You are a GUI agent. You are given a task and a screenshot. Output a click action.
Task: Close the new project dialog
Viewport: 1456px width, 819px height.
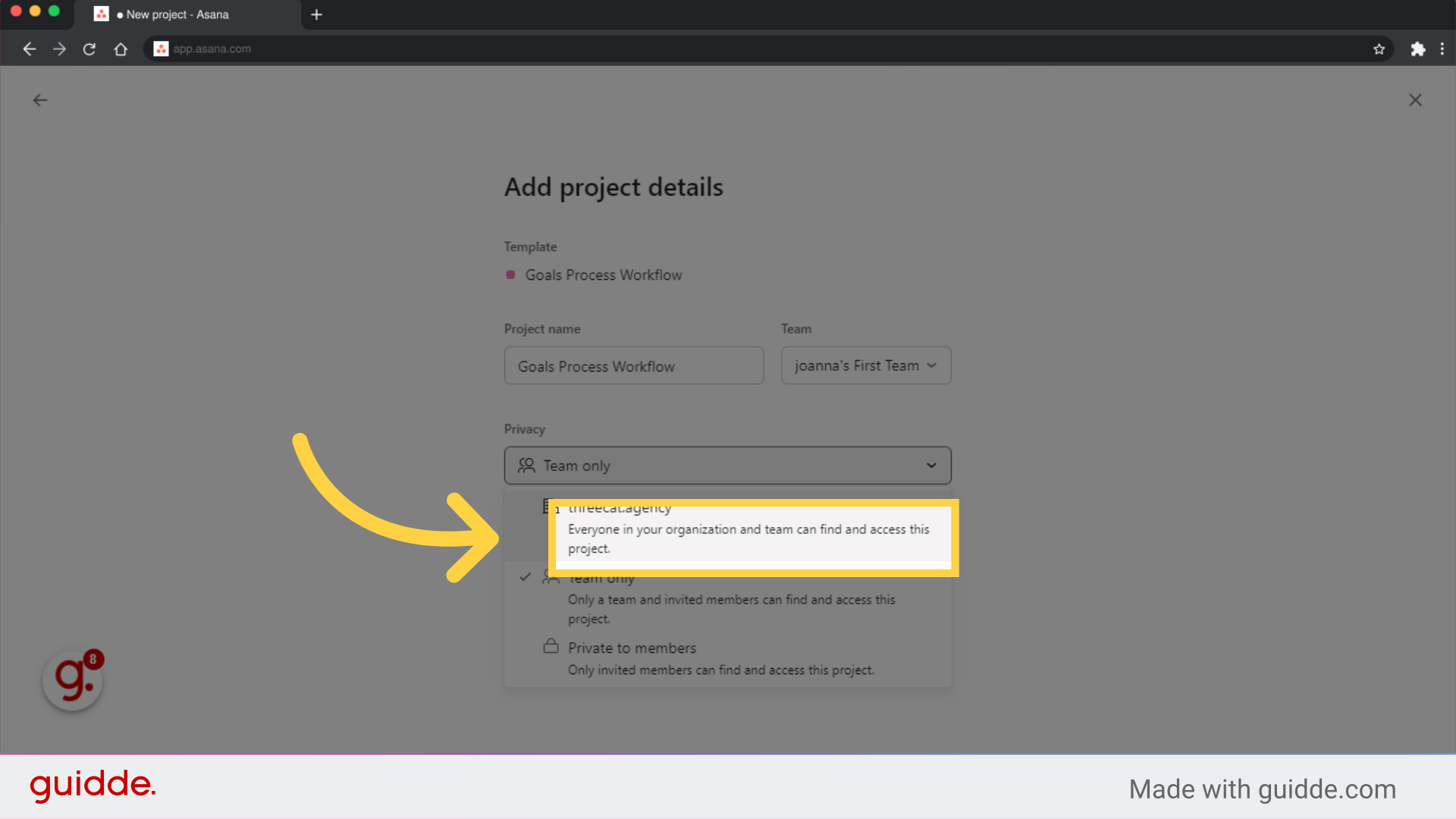[1415, 100]
